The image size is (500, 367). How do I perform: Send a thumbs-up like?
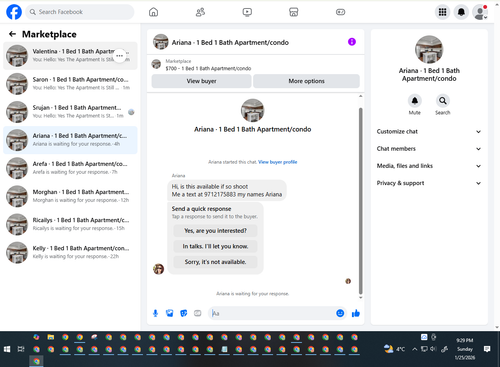356,313
